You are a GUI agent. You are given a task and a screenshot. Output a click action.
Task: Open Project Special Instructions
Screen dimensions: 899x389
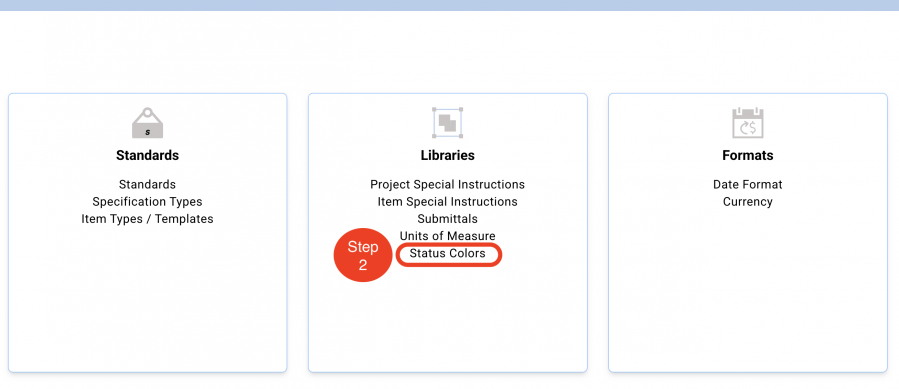coord(447,185)
